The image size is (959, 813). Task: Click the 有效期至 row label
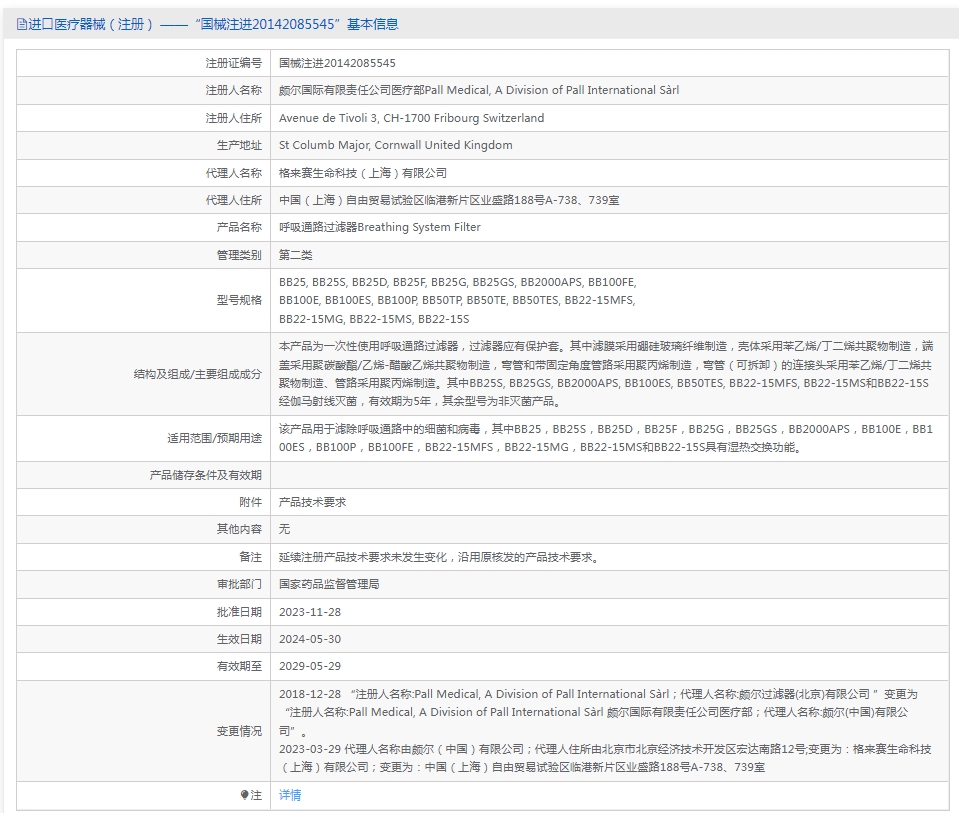pos(239,666)
